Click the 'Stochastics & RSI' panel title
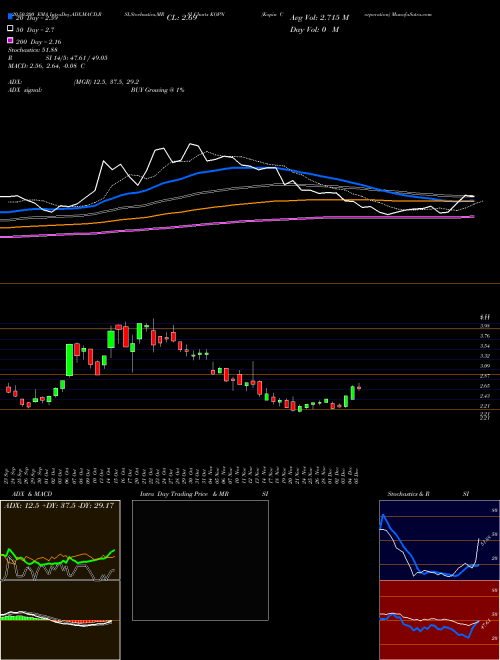Screen dimensions: 500x660 click(428, 494)
